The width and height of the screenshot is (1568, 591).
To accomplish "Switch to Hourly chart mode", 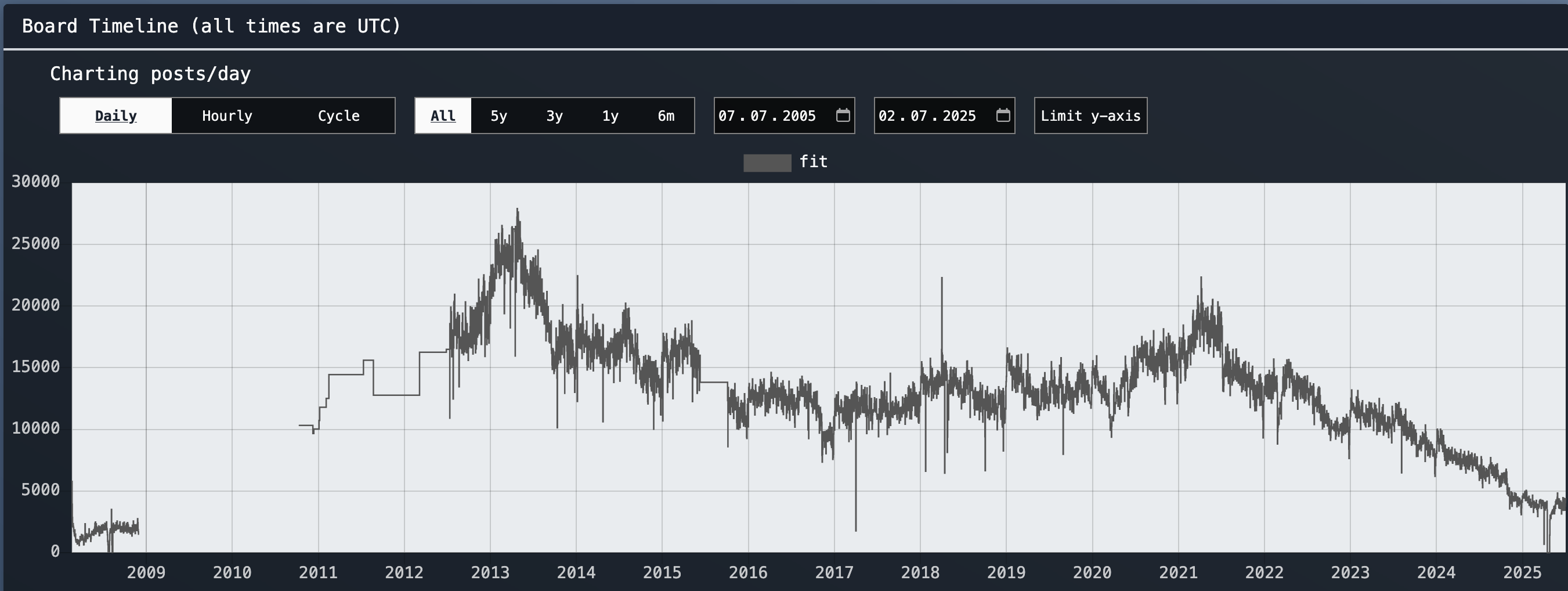I will [227, 116].
